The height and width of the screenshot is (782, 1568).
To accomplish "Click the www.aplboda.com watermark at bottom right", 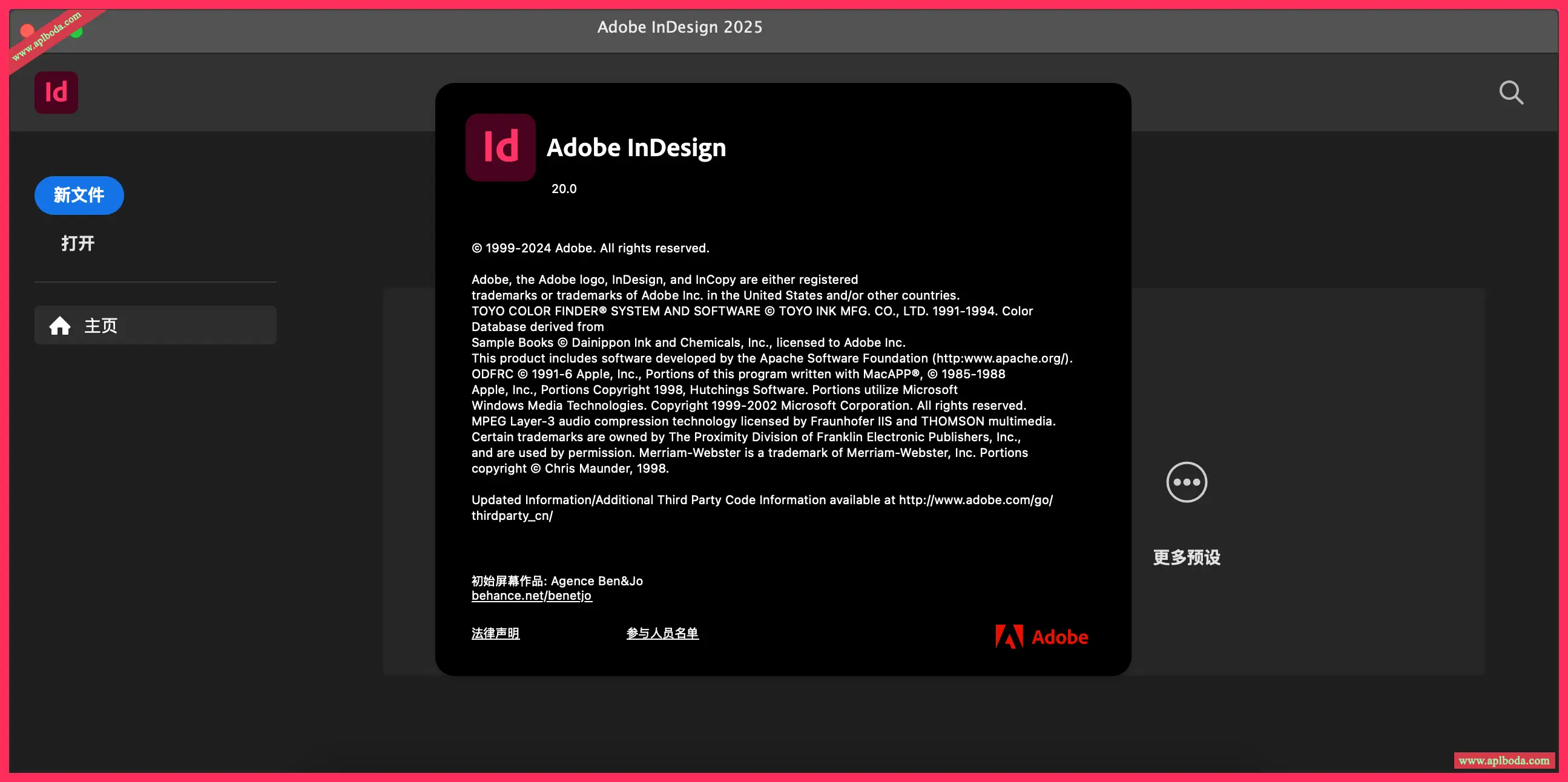I will point(1503,760).
